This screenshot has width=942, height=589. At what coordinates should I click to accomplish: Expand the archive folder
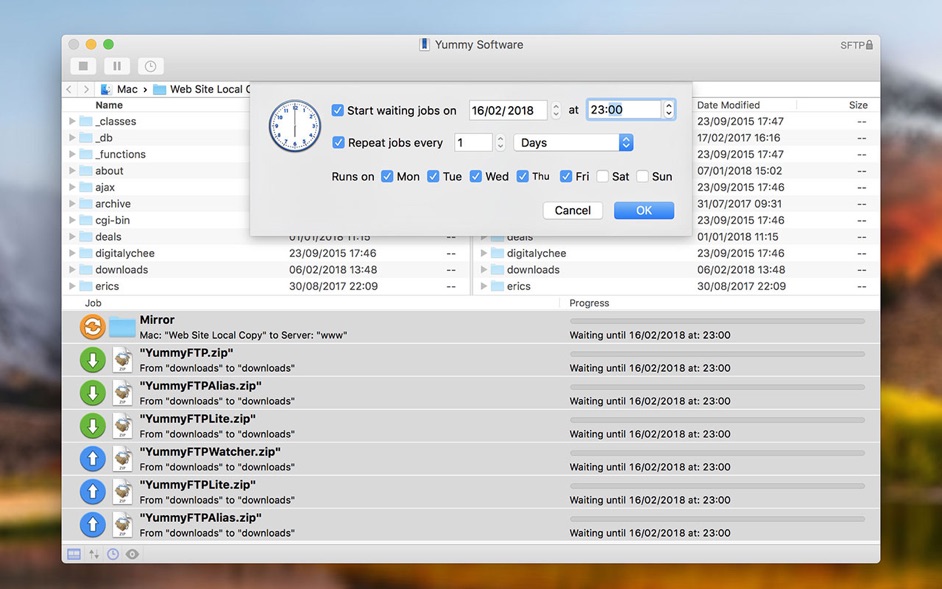pos(72,204)
